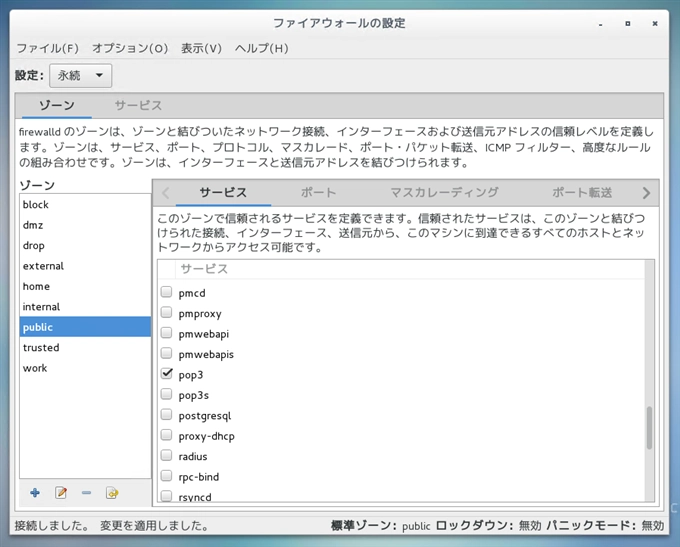Open the オプション(O) menu
The width and height of the screenshot is (680, 547).
(x=130, y=48)
